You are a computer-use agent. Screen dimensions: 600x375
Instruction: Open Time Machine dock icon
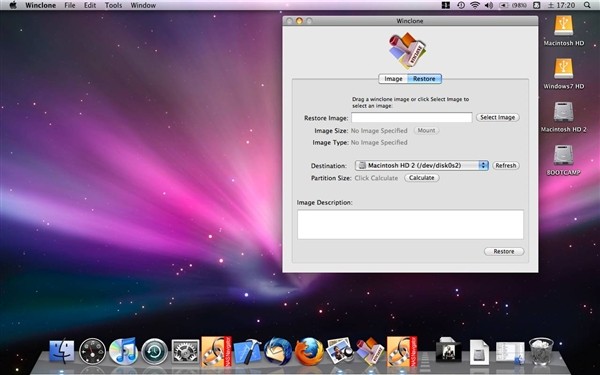[x=155, y=351]
